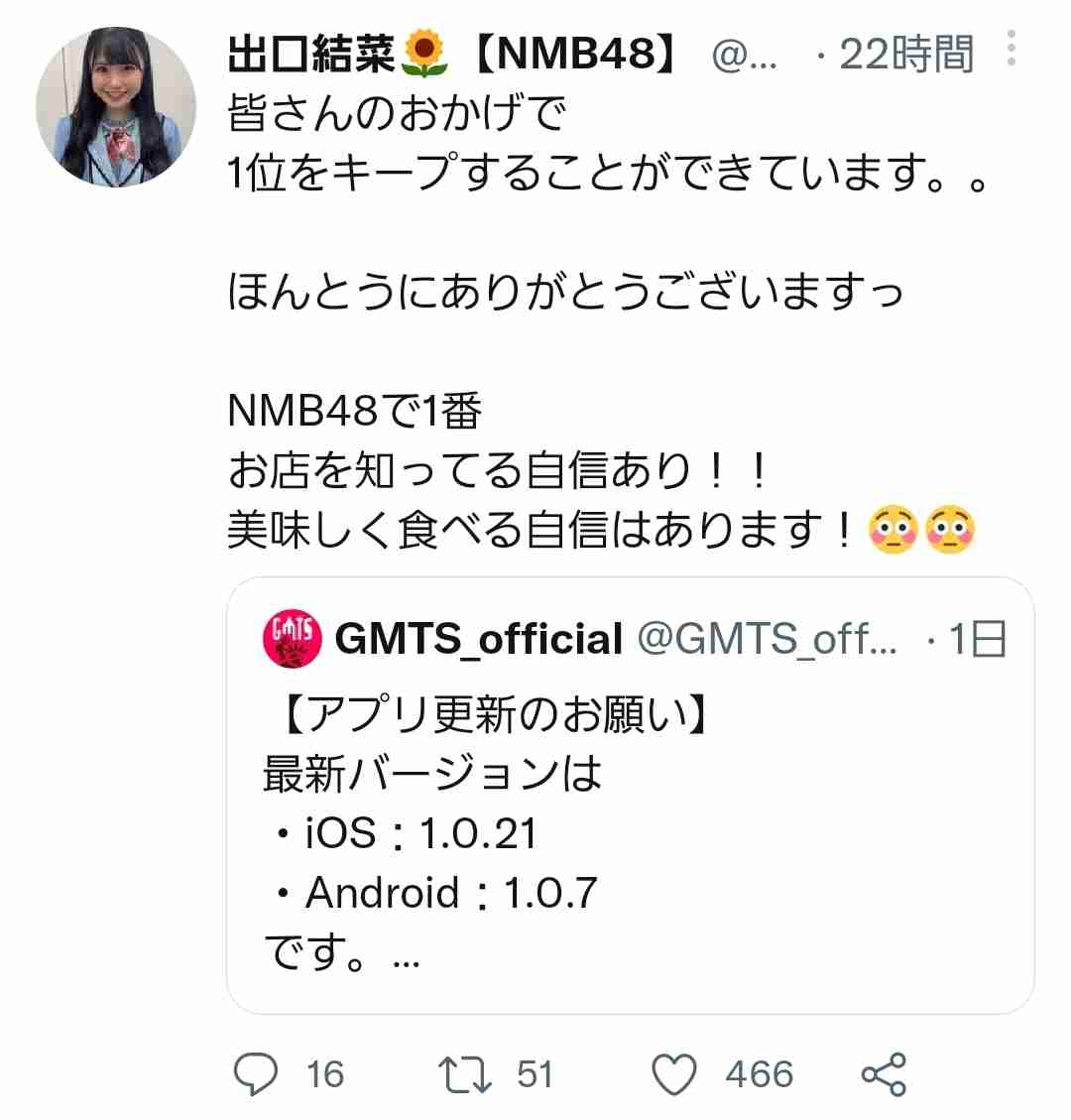Tap the retweet arrows icon
Image resolution: width=1071 pixels, height=1120 pixels.
click(465, 1074)
